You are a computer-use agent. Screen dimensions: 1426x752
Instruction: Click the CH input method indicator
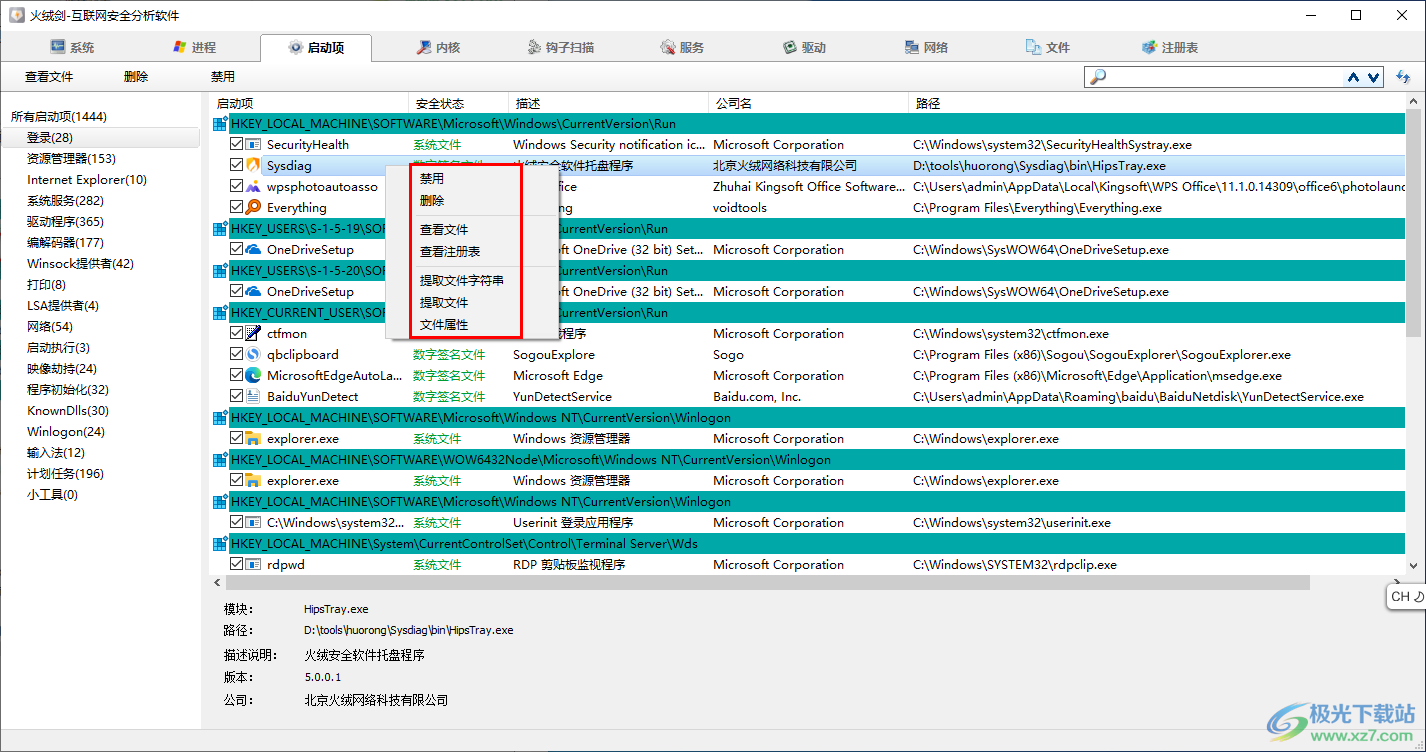1407,596
